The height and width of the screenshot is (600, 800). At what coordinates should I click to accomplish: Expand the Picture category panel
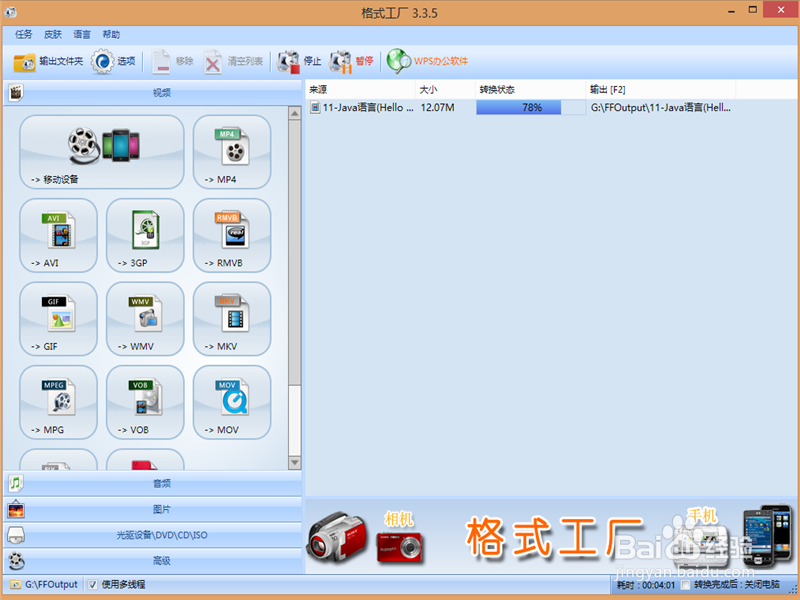pos(153,509)
